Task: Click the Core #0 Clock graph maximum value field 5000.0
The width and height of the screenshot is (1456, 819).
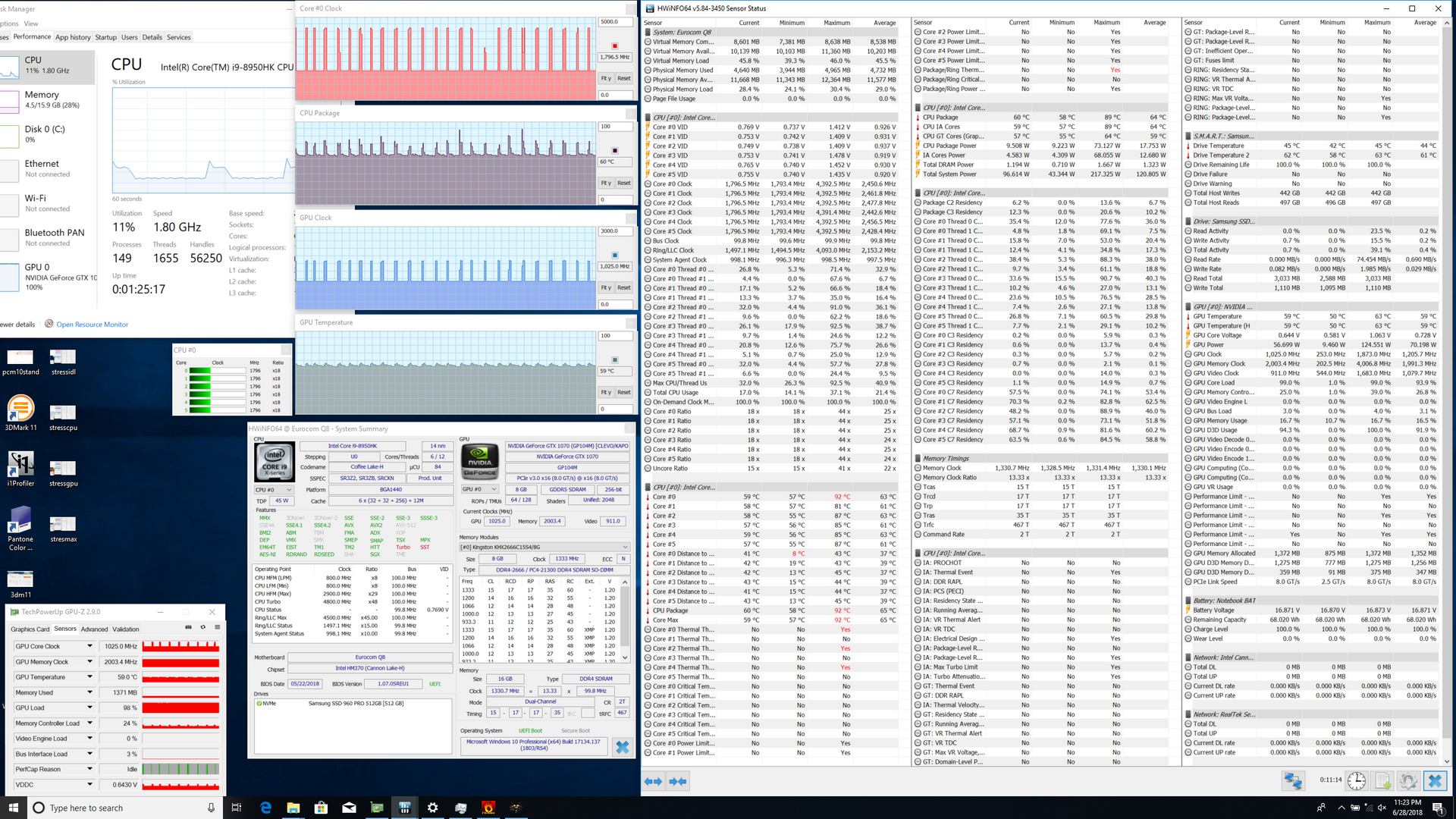Action: click(616, 22)
